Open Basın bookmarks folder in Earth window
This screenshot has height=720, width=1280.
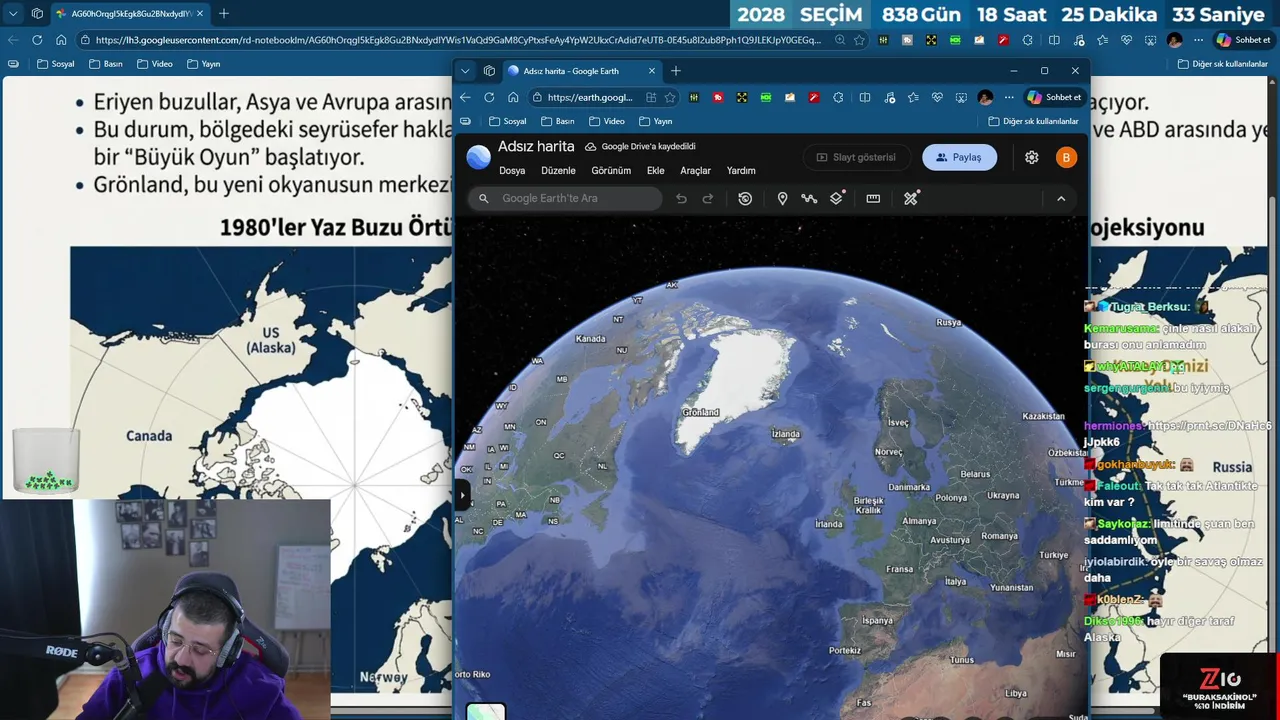[558, 121]
